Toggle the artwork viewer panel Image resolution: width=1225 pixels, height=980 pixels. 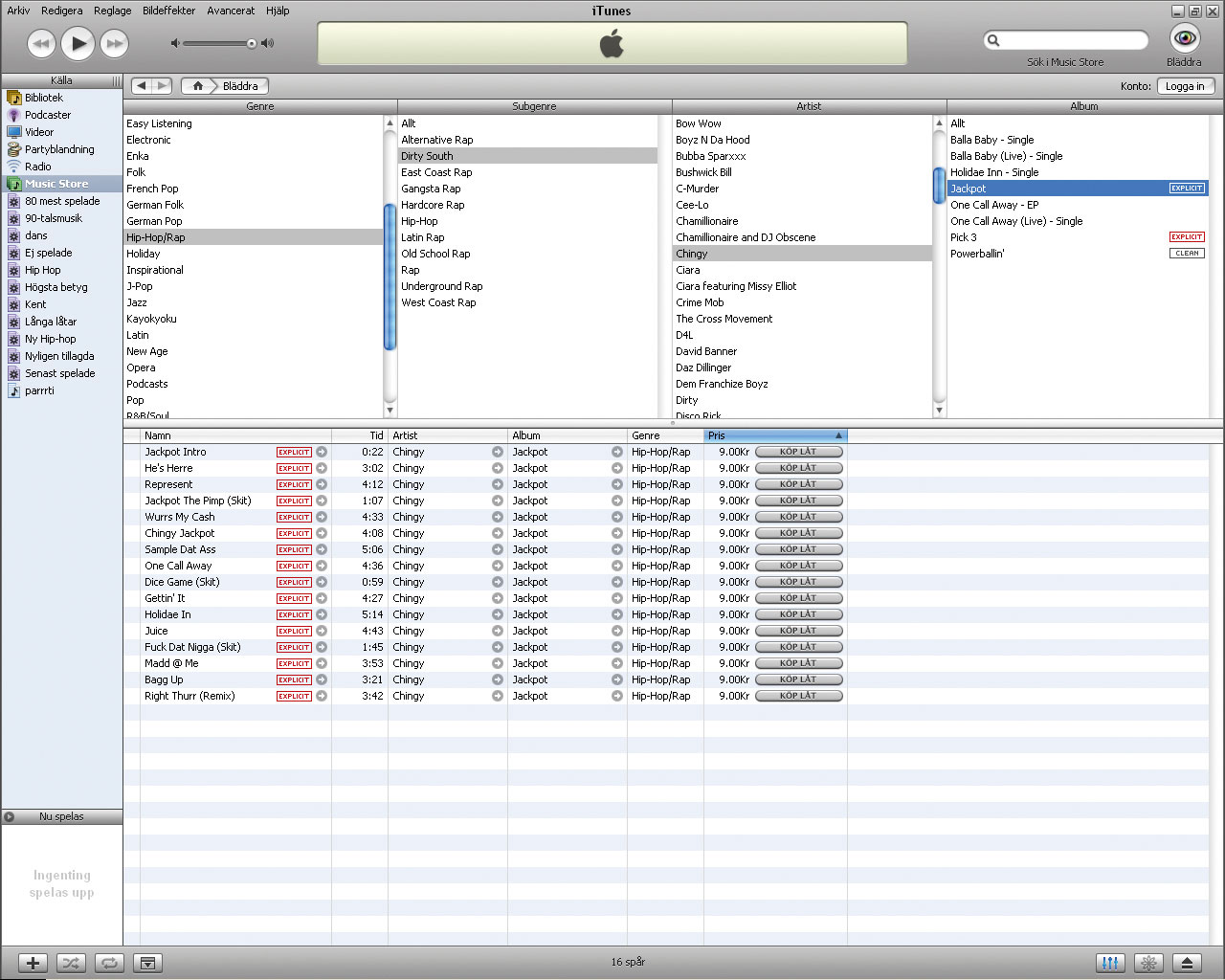click(147, 963)
